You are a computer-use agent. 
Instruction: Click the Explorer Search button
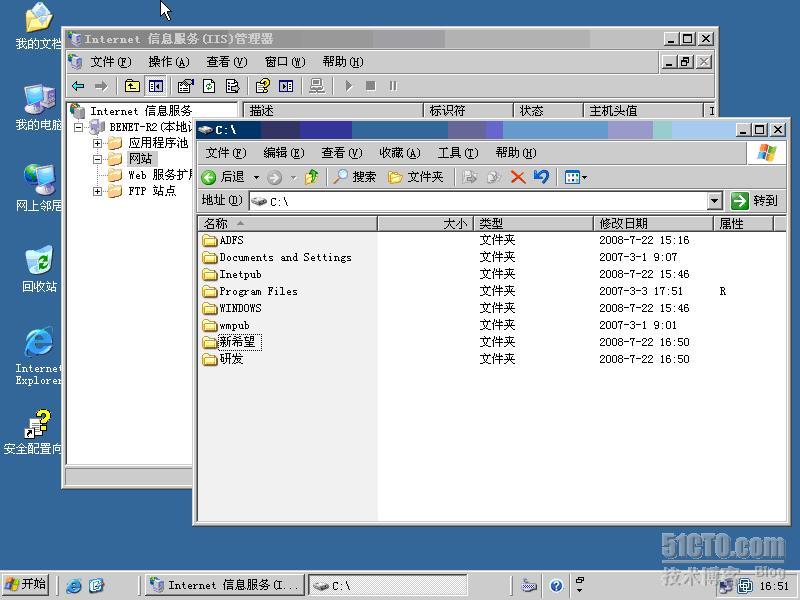pyautogui.click(x=354, y=177)
